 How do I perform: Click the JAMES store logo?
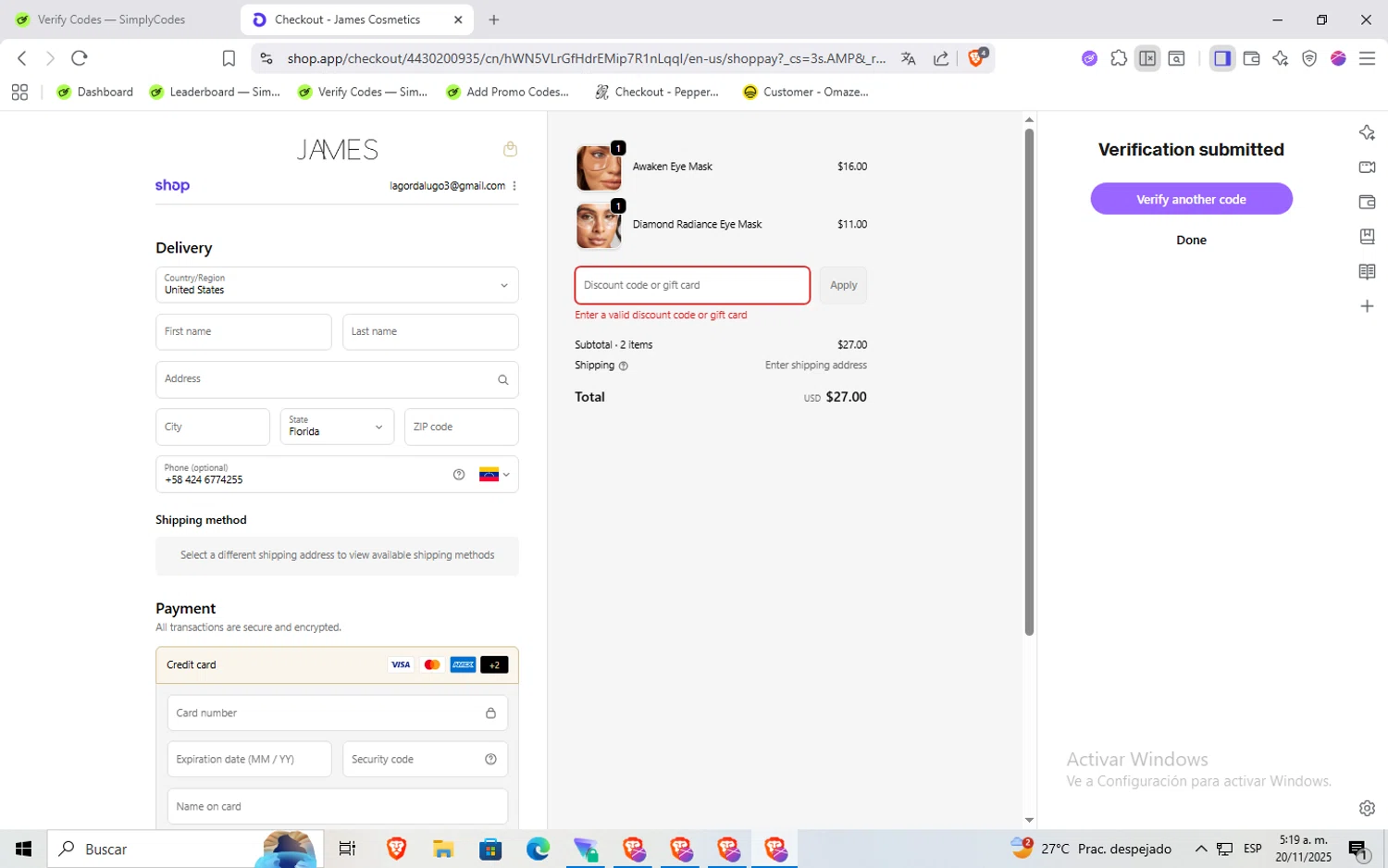click(x=337, y=149)
